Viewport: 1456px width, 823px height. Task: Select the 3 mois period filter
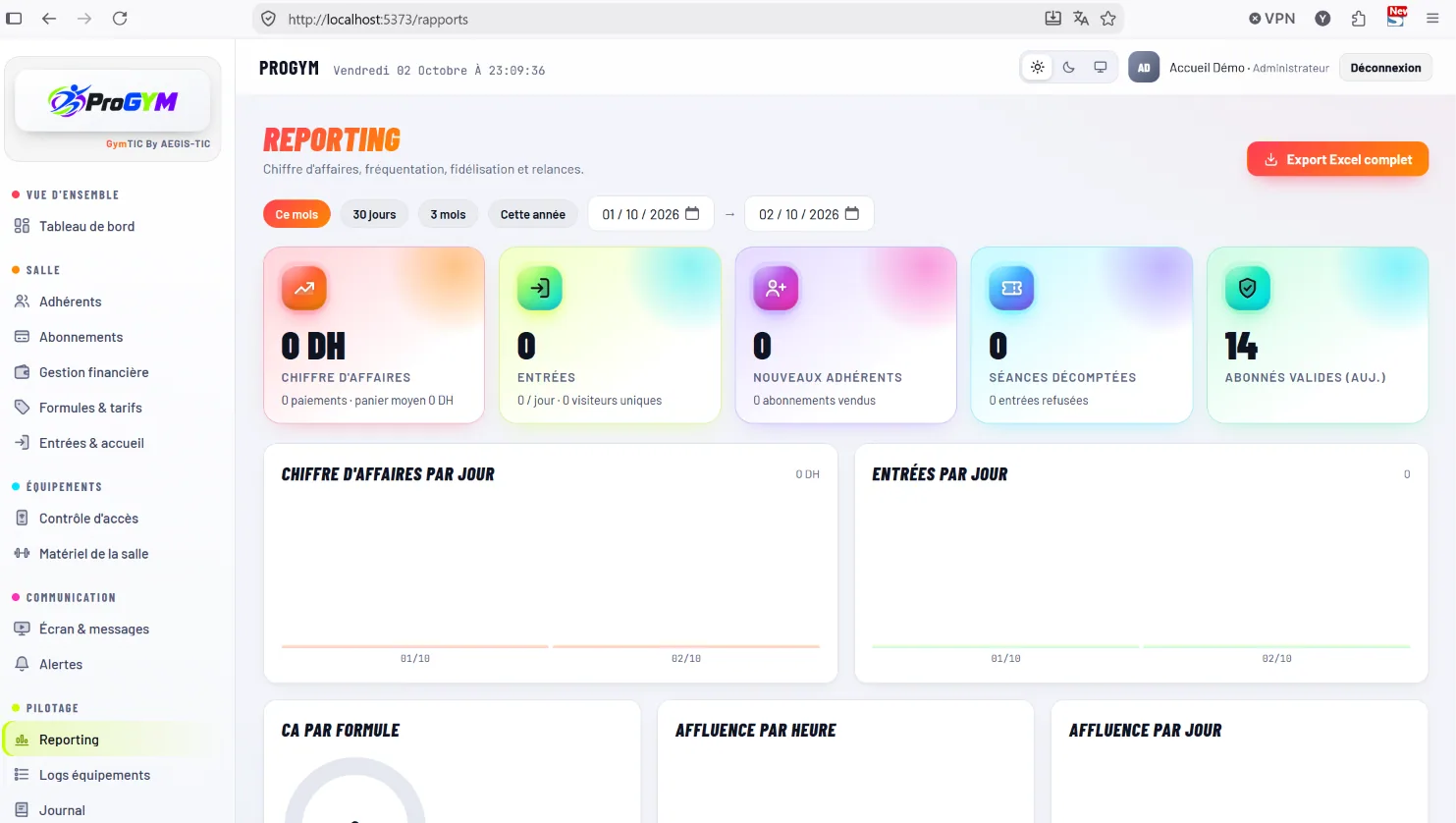tap(448, 214)
